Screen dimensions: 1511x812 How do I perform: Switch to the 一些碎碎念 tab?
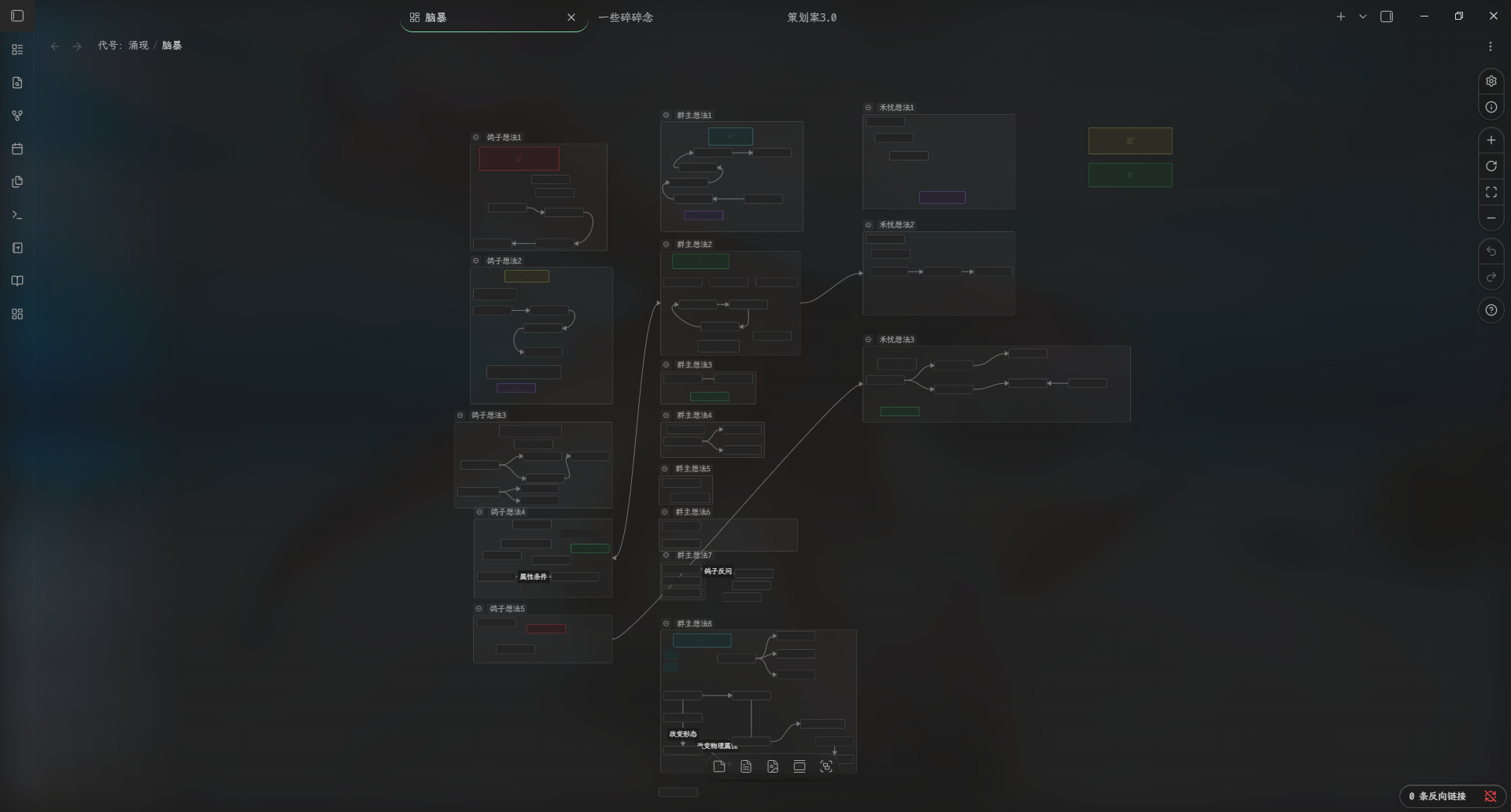point(626,17)
